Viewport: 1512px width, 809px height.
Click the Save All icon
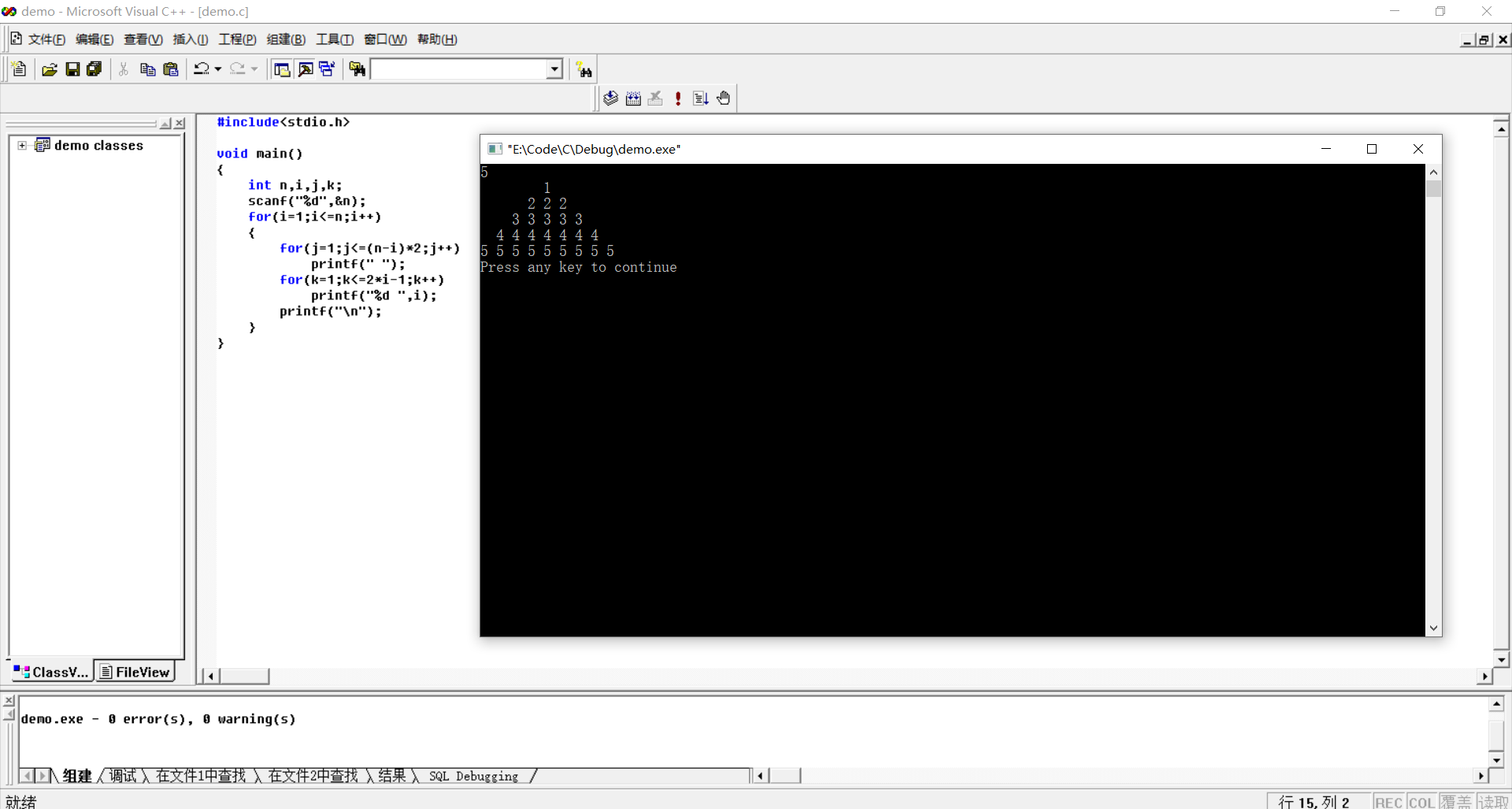[94, 69]
